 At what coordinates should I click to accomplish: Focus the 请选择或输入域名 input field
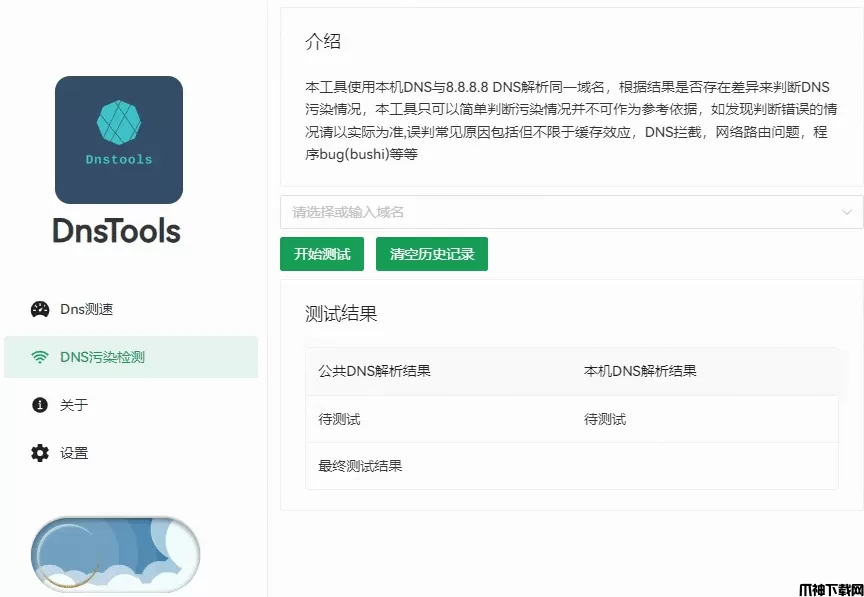coord(571,212)
